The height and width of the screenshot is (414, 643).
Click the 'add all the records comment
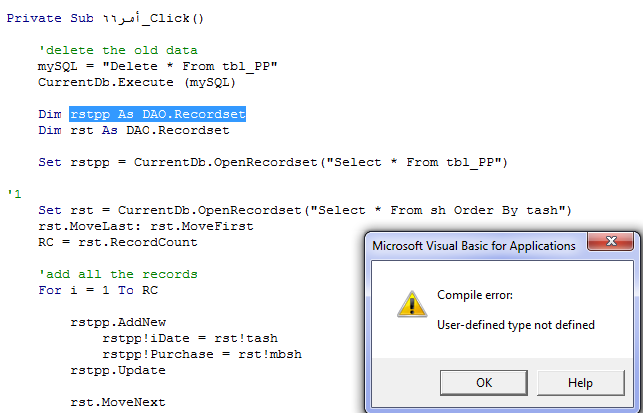tap(118, 274)
